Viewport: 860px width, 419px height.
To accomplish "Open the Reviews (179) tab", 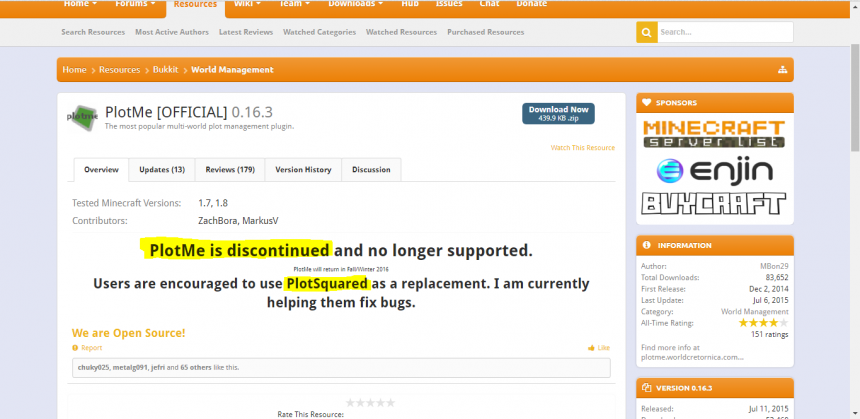I will (230, 169).
